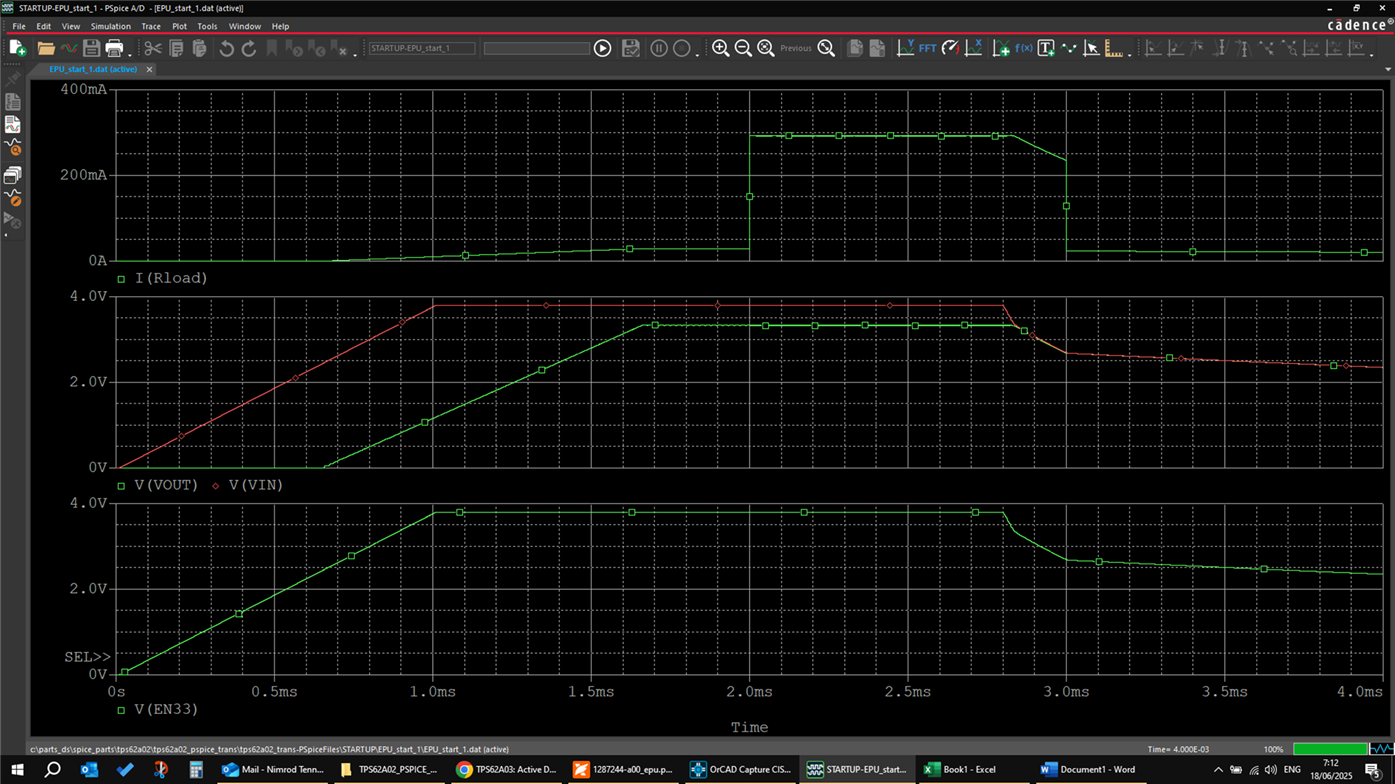Image resolution: width=1395 pixels, height=784 pixels.
Task: Click the Add Trace icon
Action: (x=1001, y=48)
